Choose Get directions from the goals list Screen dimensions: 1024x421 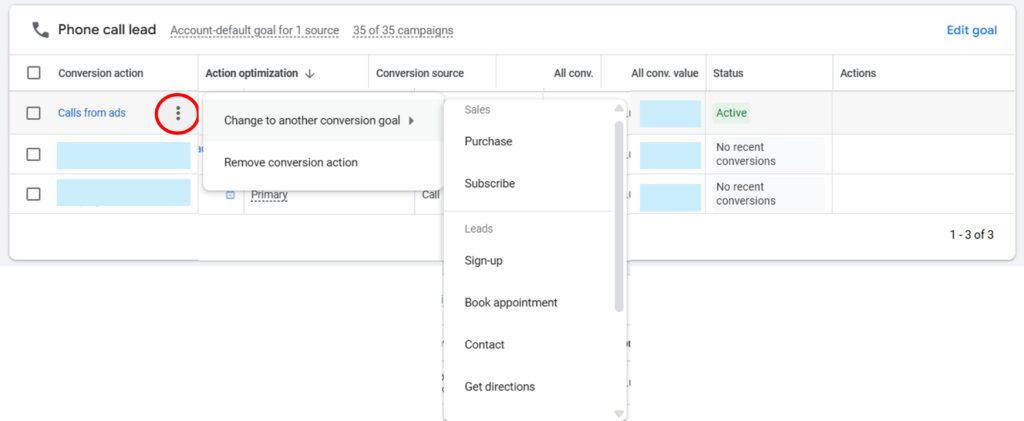click(500, 386)
